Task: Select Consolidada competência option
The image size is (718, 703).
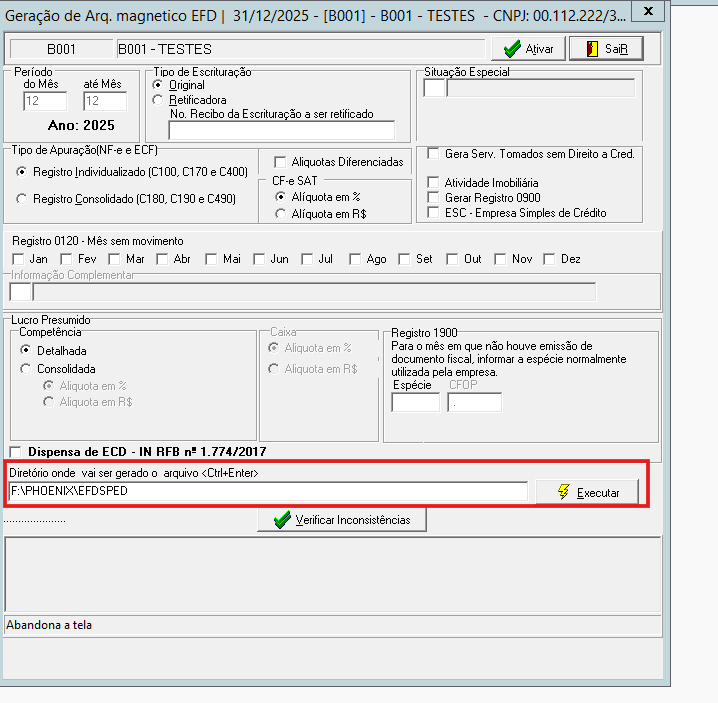Action: pyautogui.click(x=26, y=369)
